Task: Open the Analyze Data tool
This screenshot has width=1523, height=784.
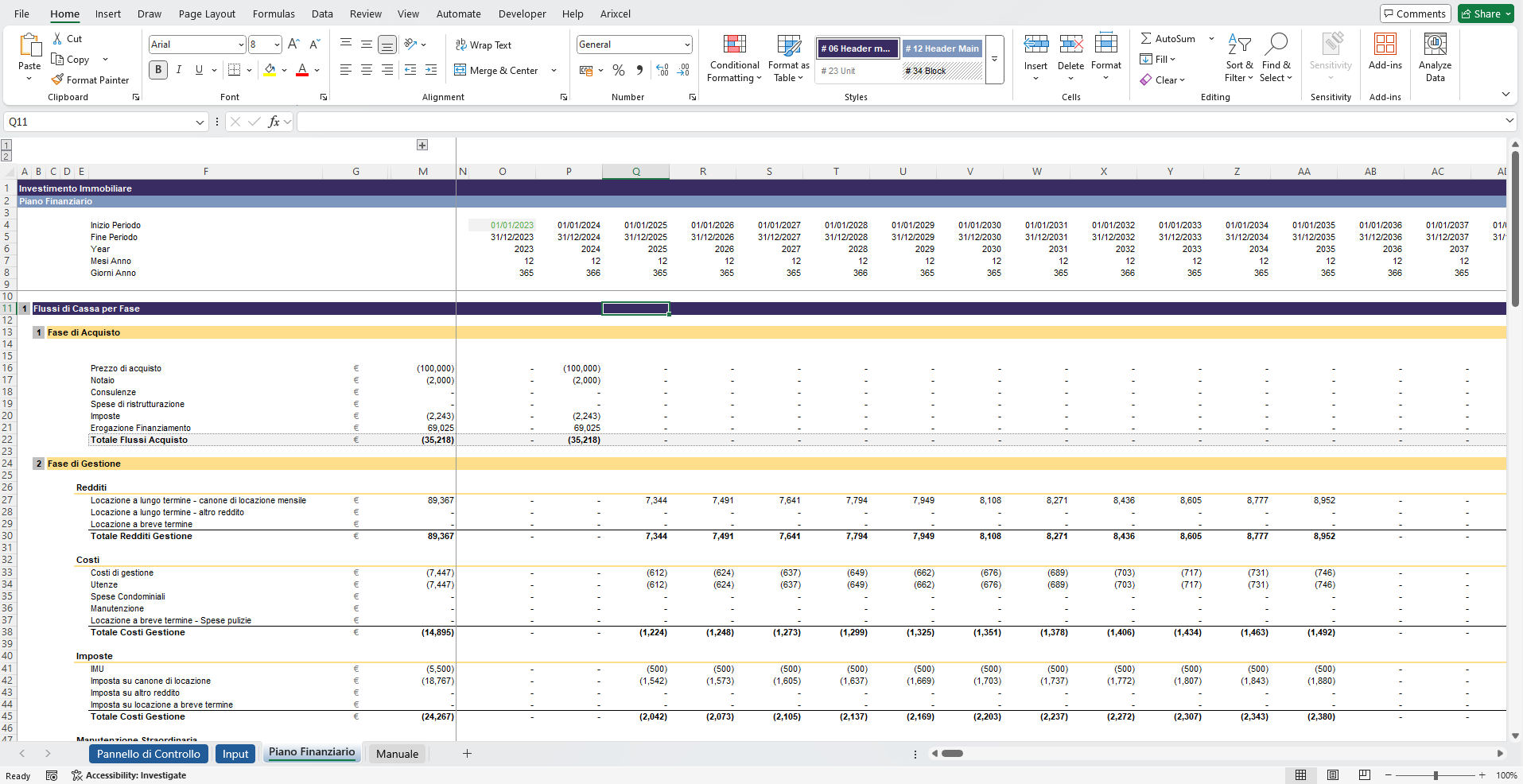Action: (1435, 58)
